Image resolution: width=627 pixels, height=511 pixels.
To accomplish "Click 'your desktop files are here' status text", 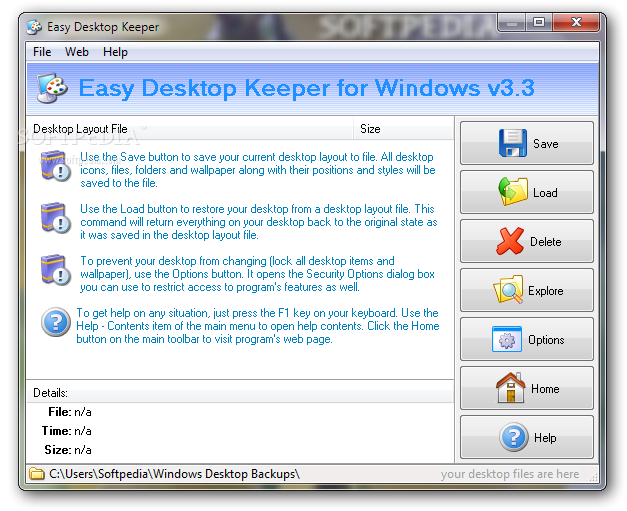I will tap(510, 474).
